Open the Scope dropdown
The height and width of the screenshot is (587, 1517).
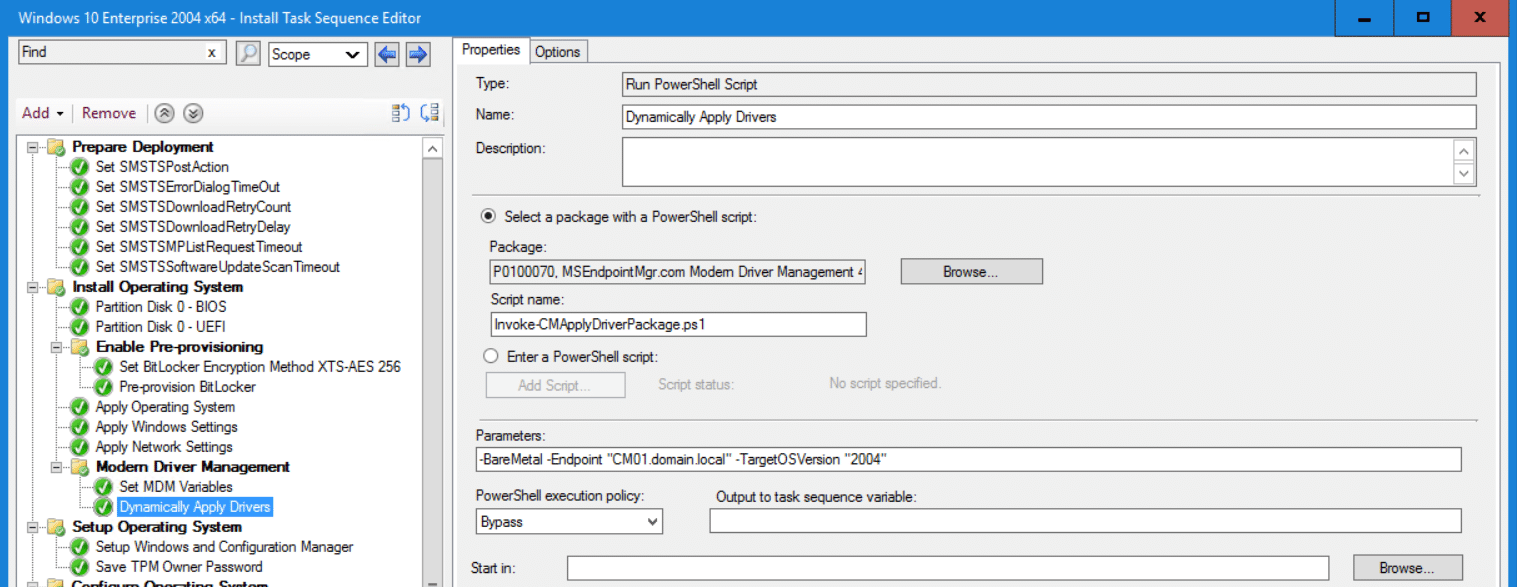pos(317,54)
